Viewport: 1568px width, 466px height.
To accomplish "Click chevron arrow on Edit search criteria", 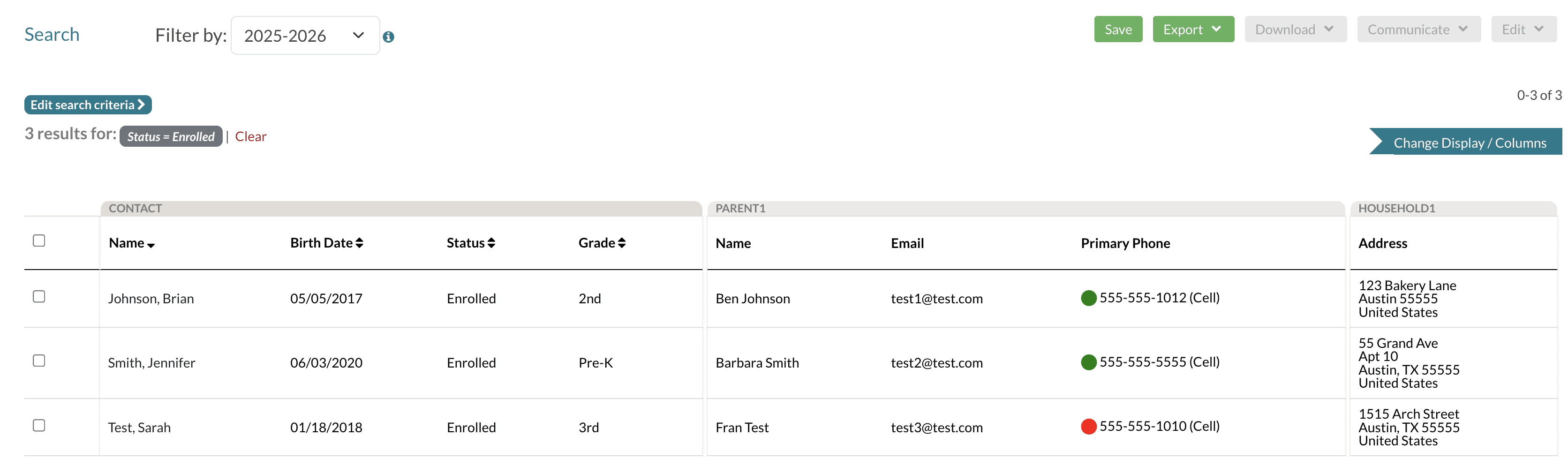I will [141, 105].
